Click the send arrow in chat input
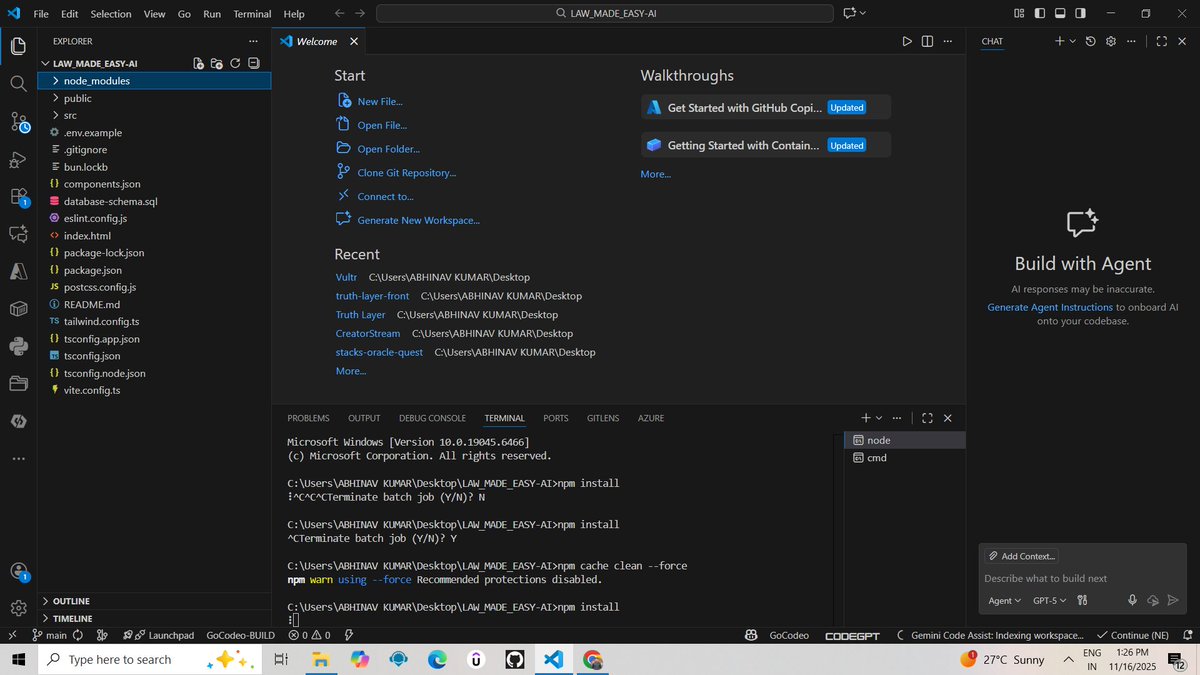 (x=1173, y=600)
